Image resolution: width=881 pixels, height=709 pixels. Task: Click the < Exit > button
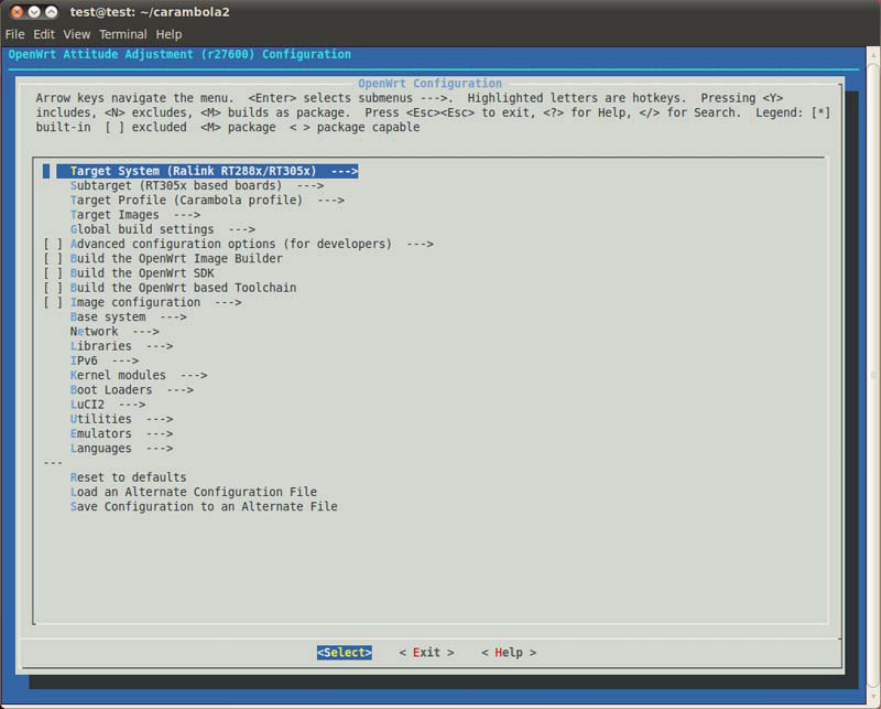426,653
